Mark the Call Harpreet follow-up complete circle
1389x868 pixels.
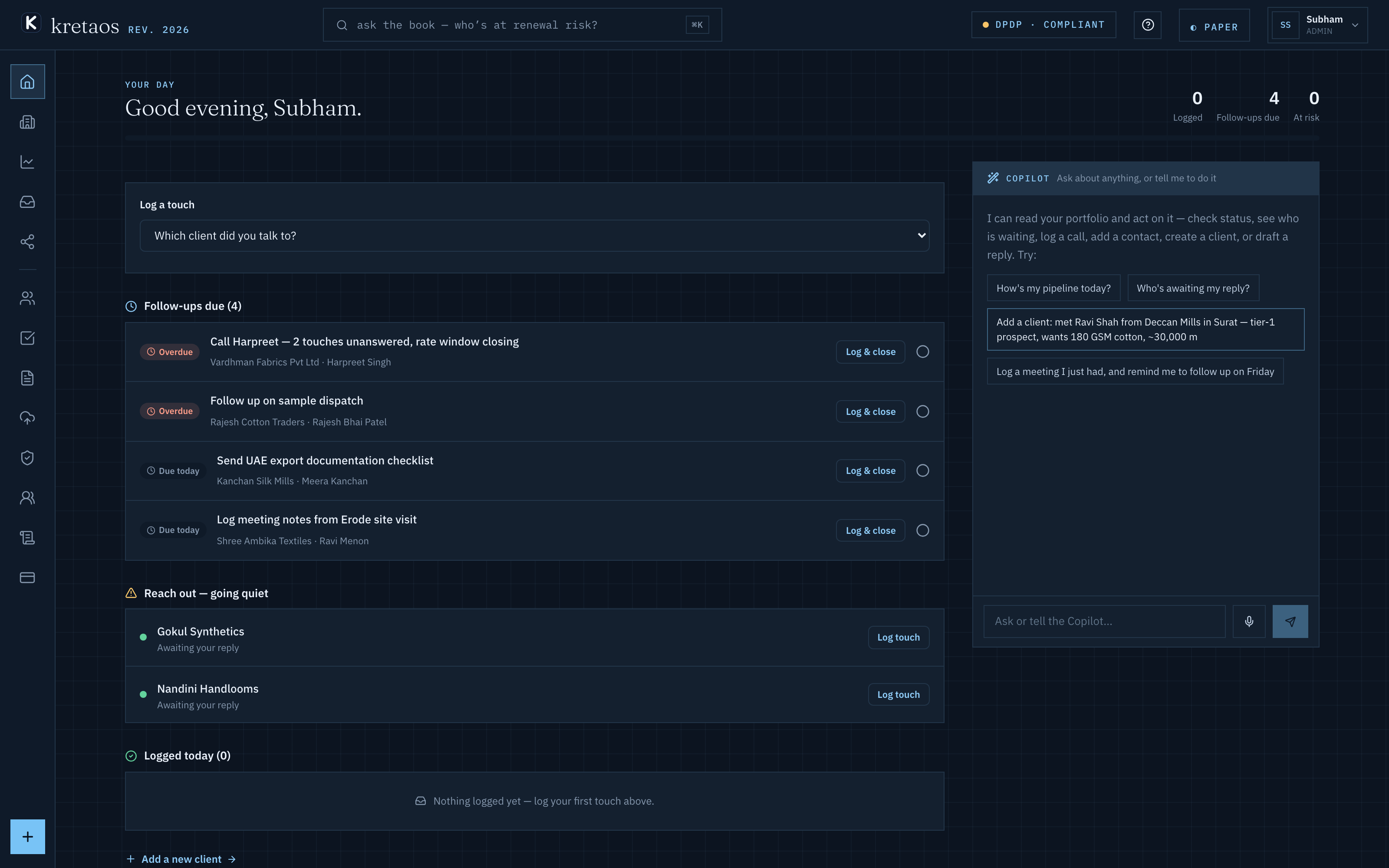pos(922,352)
